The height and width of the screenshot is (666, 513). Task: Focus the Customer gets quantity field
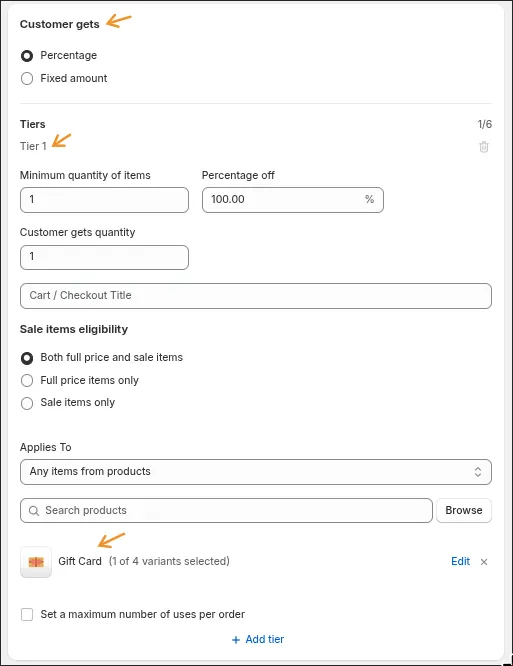(x=104, y=257)
